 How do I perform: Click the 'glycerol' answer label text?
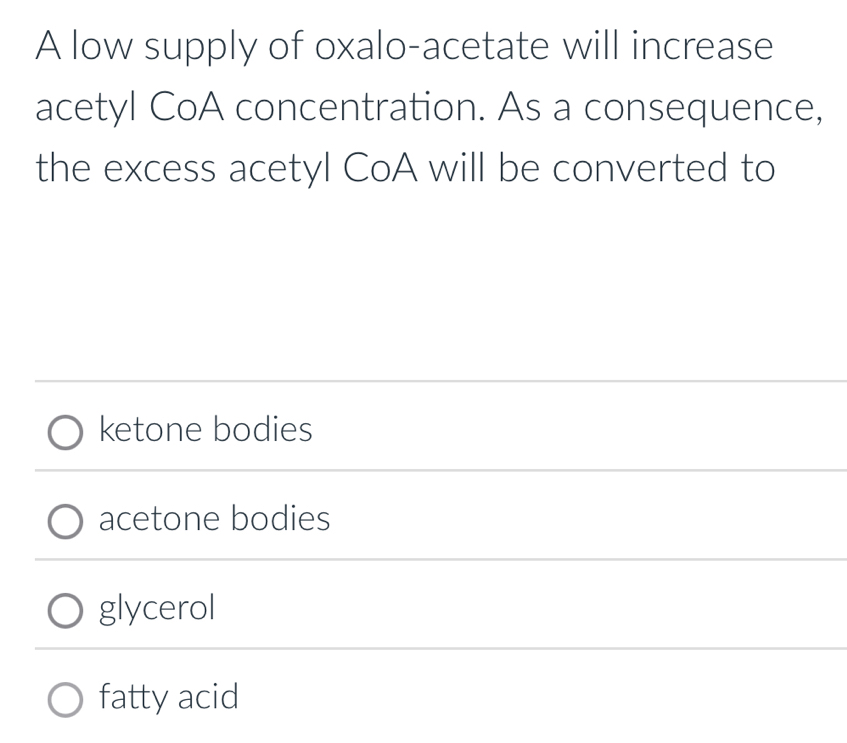[157, 608]
